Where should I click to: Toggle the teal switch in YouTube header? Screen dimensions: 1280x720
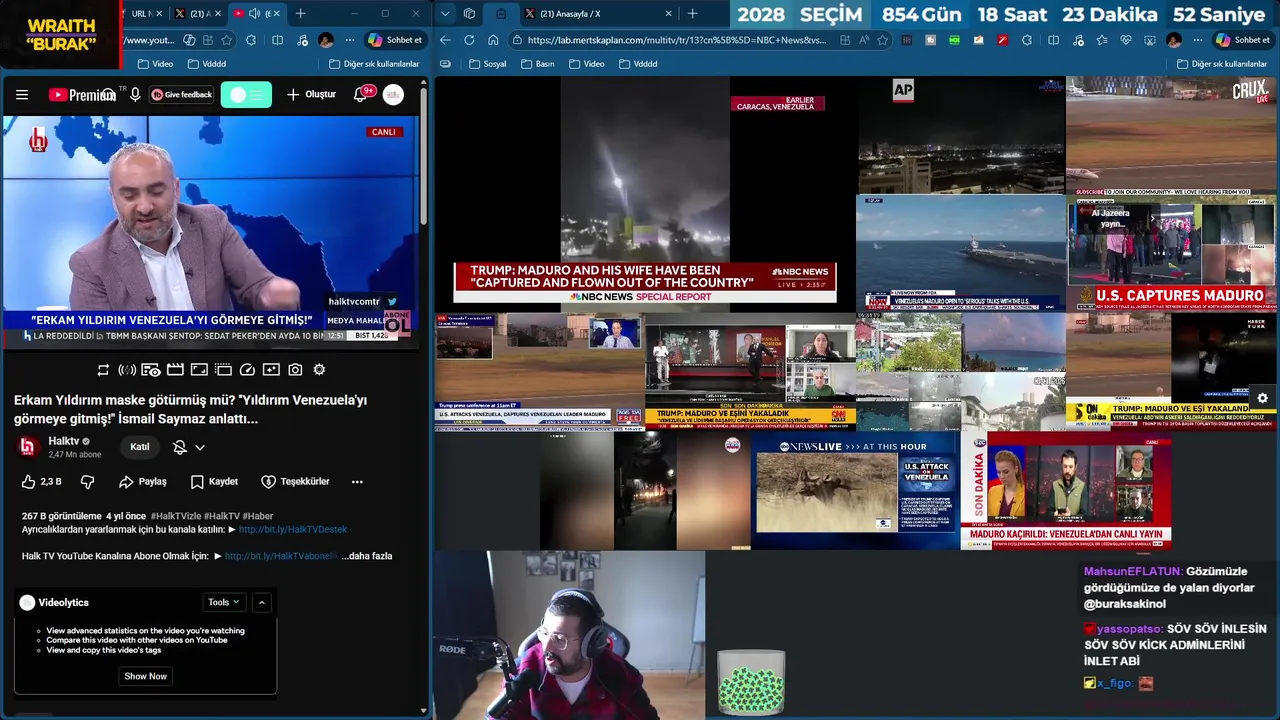coord(246,95)
